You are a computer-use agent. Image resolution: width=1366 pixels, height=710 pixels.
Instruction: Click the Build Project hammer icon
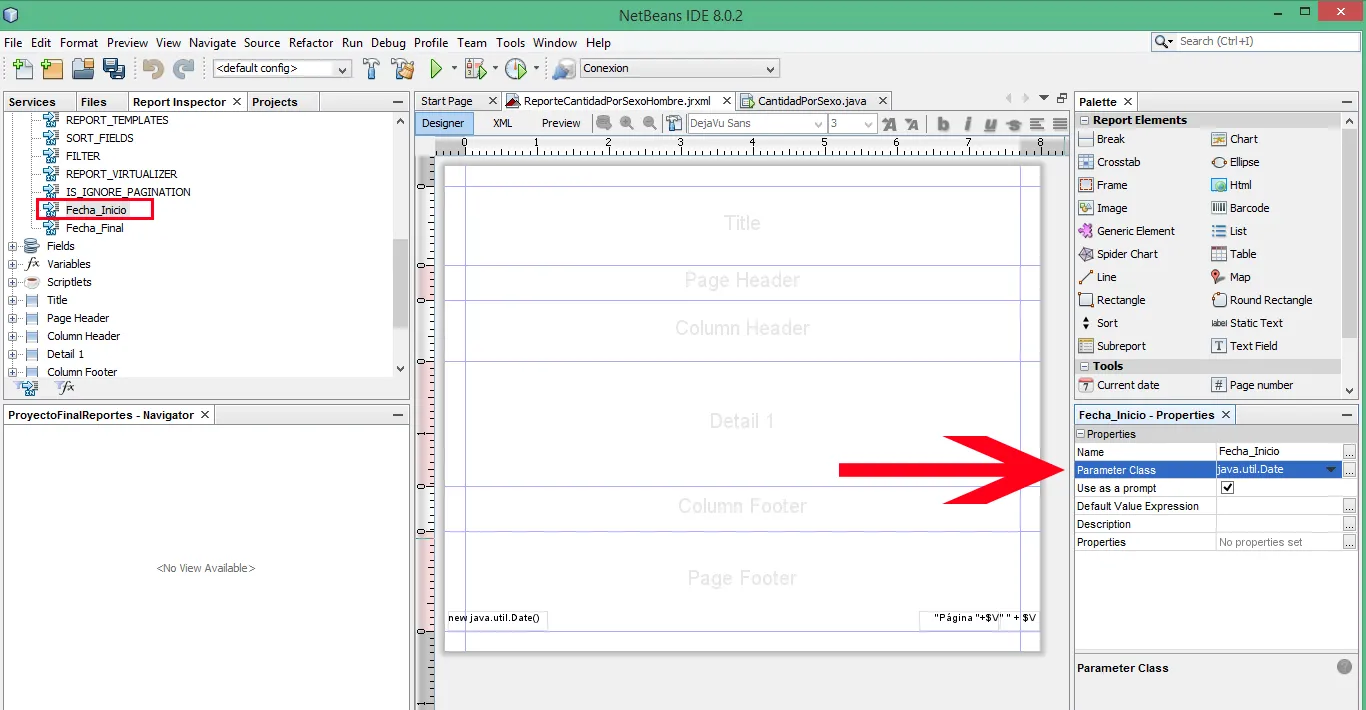click(371, 69)
